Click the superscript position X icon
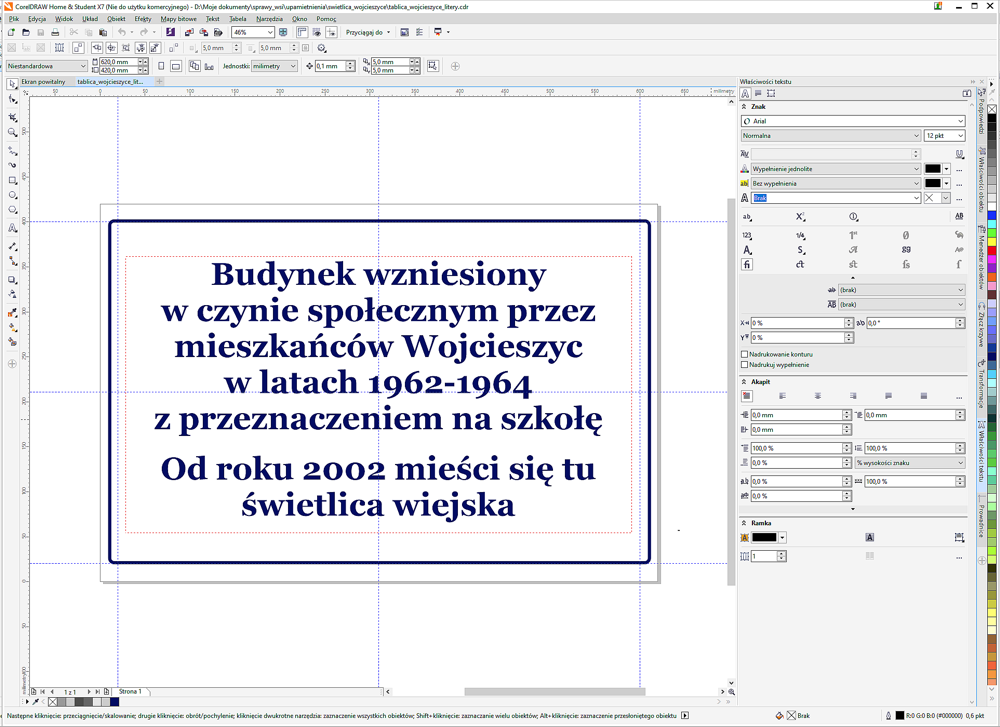Image resolution: width=1000 pixels, height=727 pixels. [800, 217]
